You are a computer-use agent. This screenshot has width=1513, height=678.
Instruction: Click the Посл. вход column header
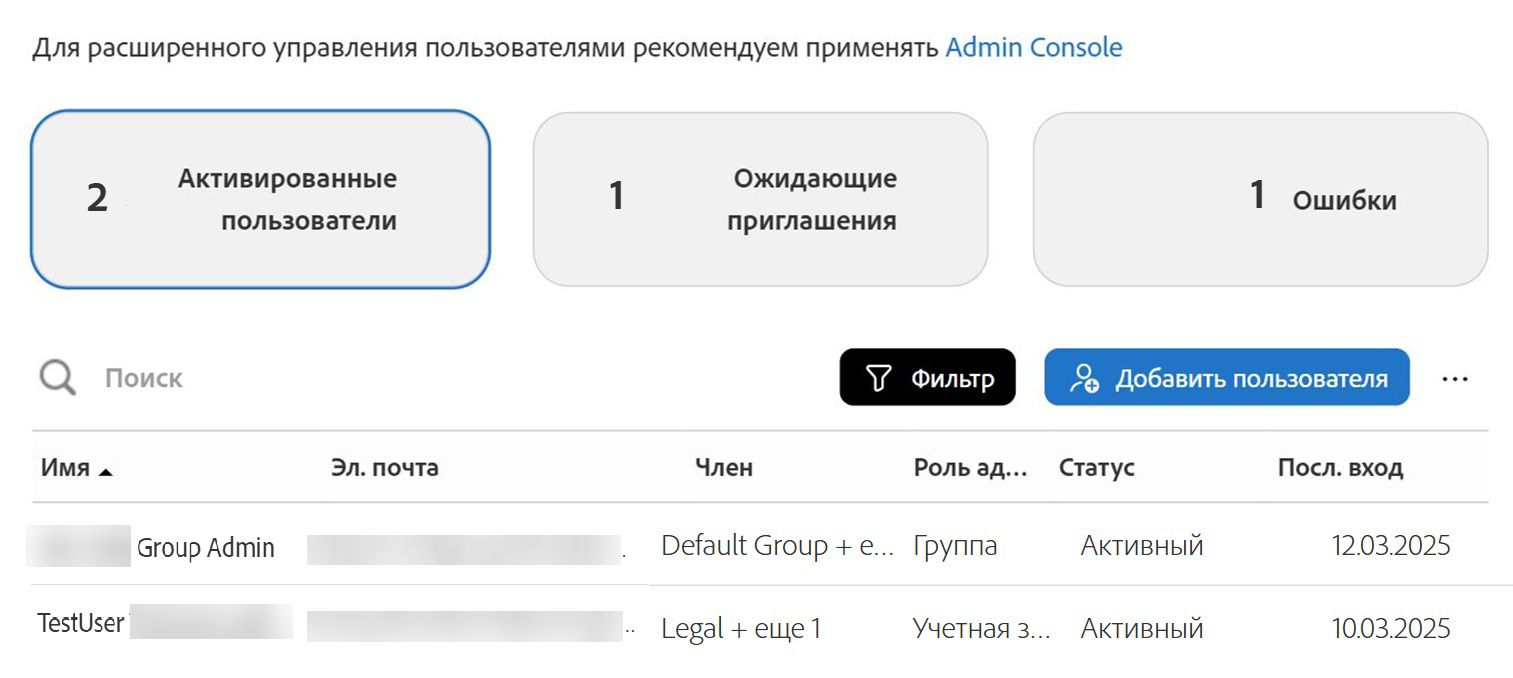point(1340,468)
